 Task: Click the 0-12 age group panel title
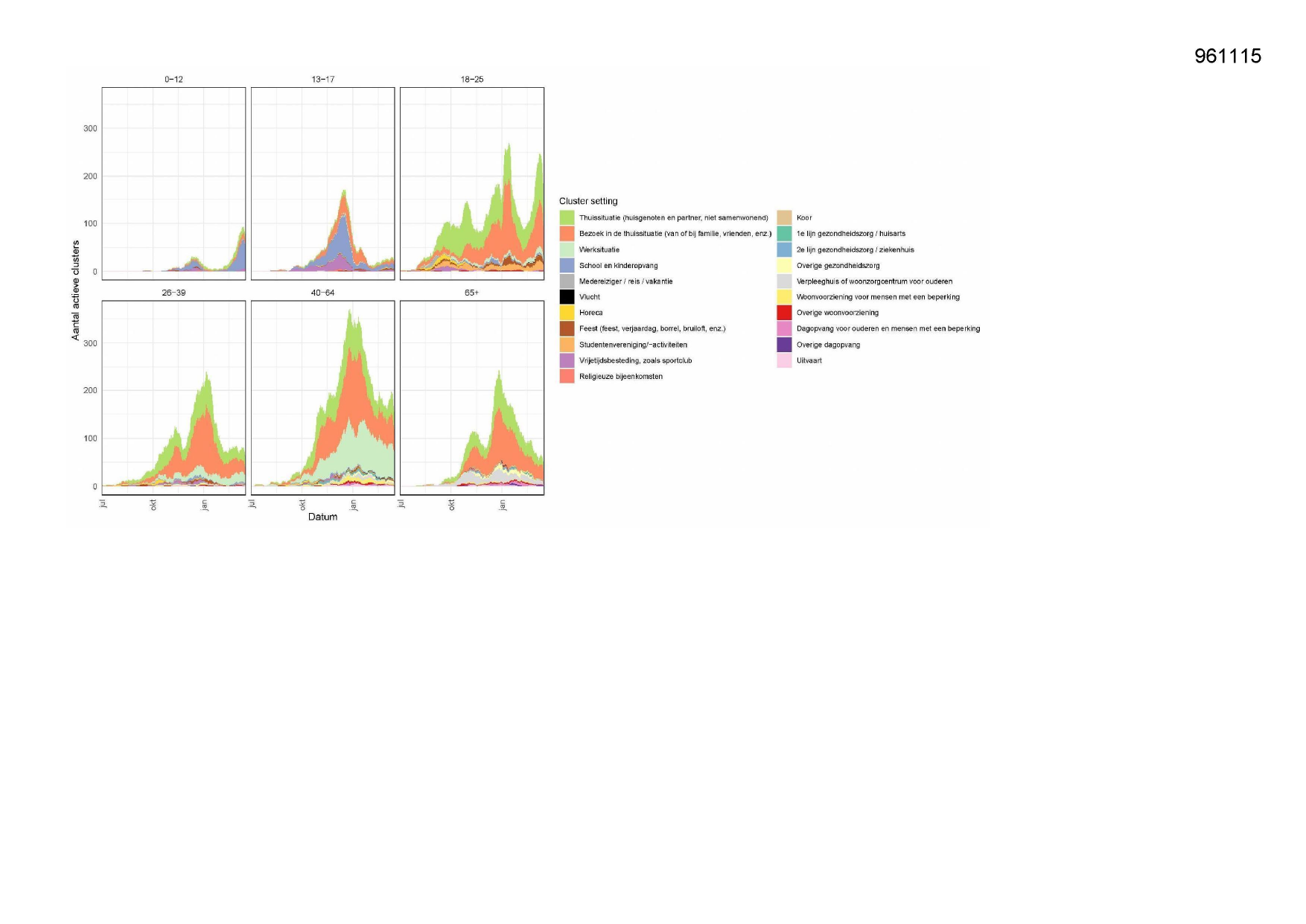[x=173, y=79]
